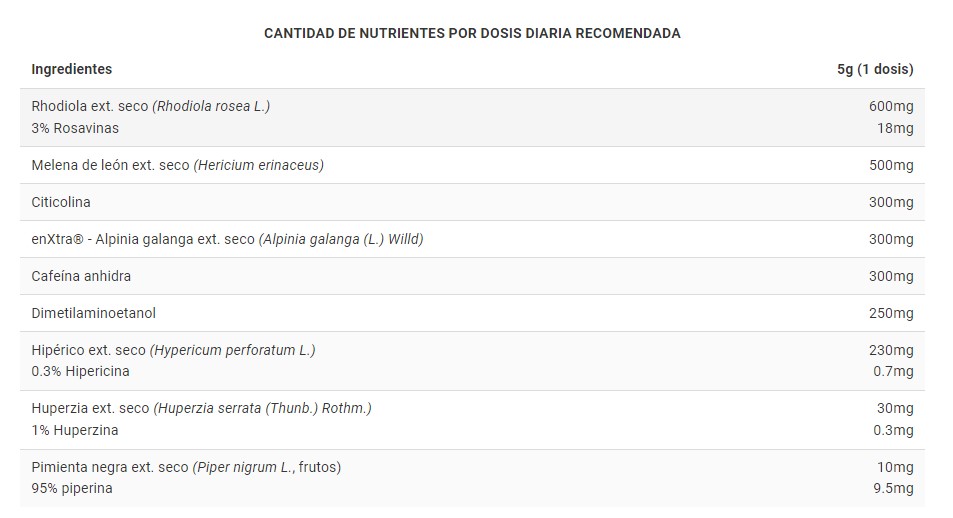
Task: Click the 230mg value for Hipérico
Action: click(891, 350)
